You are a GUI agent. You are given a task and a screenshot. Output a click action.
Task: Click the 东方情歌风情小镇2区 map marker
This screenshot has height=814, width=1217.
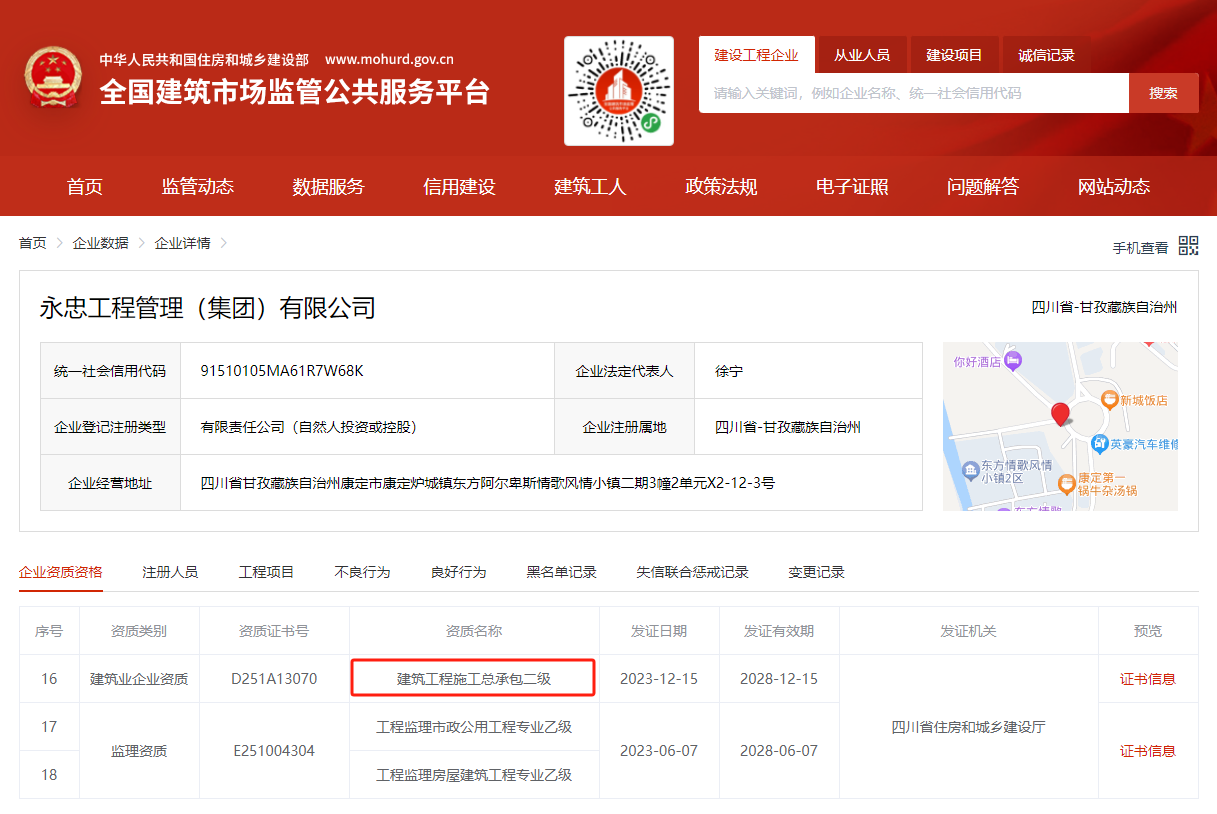970,470
